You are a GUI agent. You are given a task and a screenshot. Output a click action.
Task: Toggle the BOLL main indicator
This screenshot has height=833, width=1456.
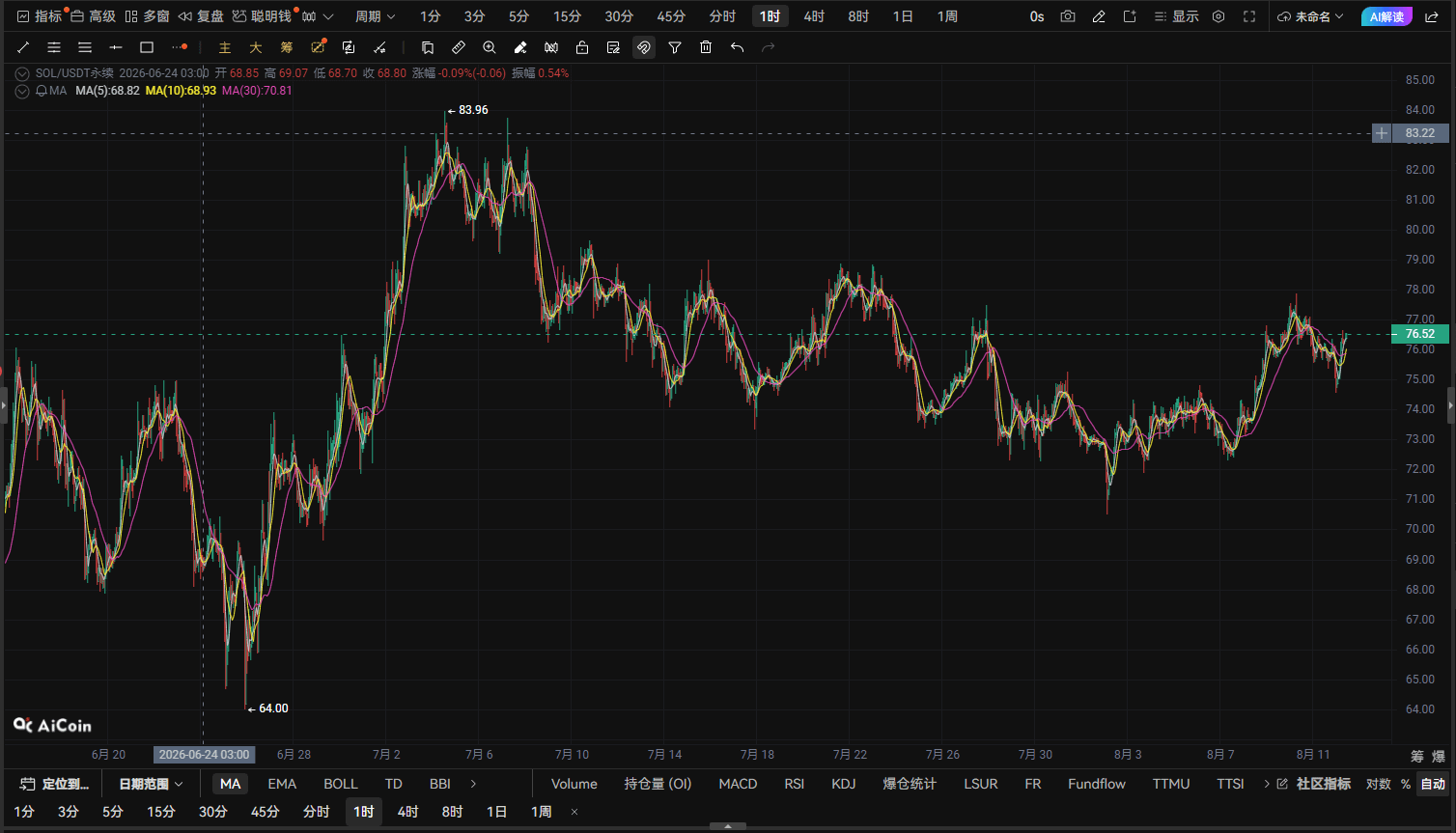[341, 784]
